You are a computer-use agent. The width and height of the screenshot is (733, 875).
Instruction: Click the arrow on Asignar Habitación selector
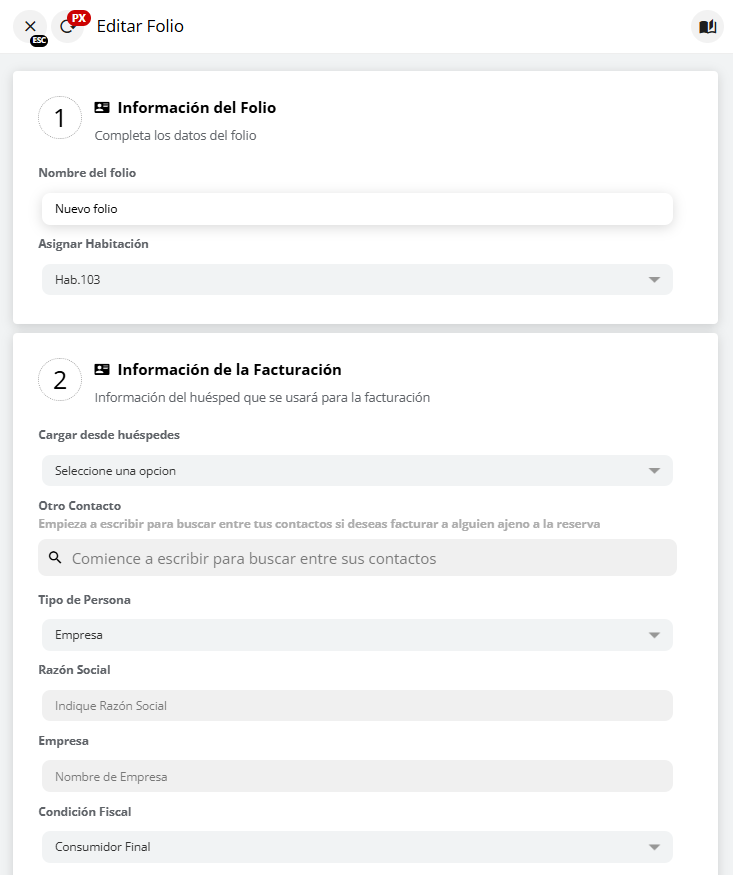click(x=655, y=280)
